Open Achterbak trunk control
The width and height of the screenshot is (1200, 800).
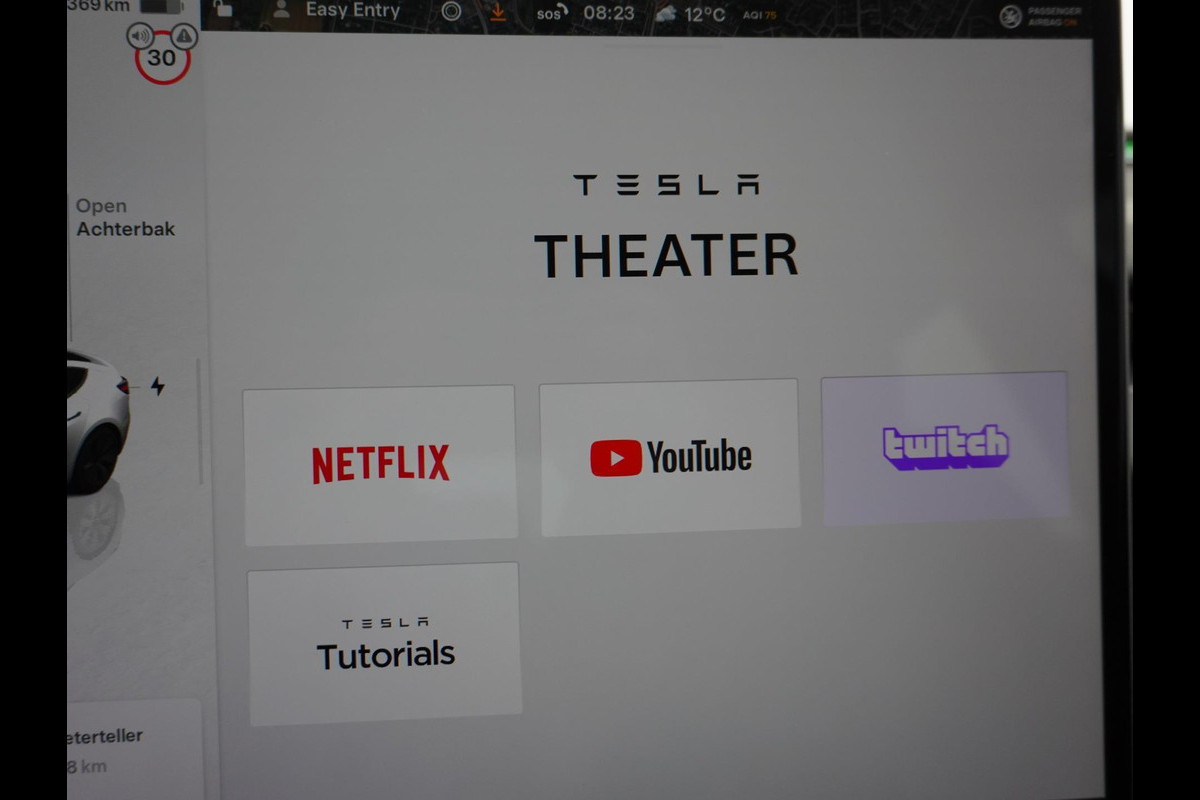tap(125, 217)
